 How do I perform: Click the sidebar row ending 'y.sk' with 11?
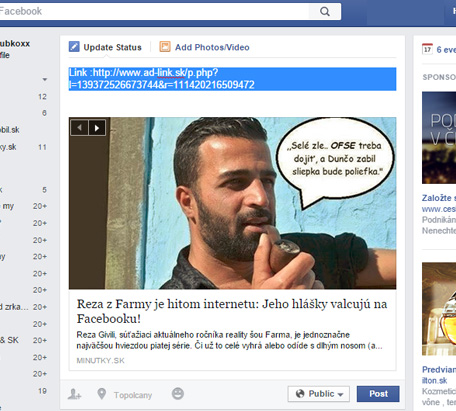[24, 147]
